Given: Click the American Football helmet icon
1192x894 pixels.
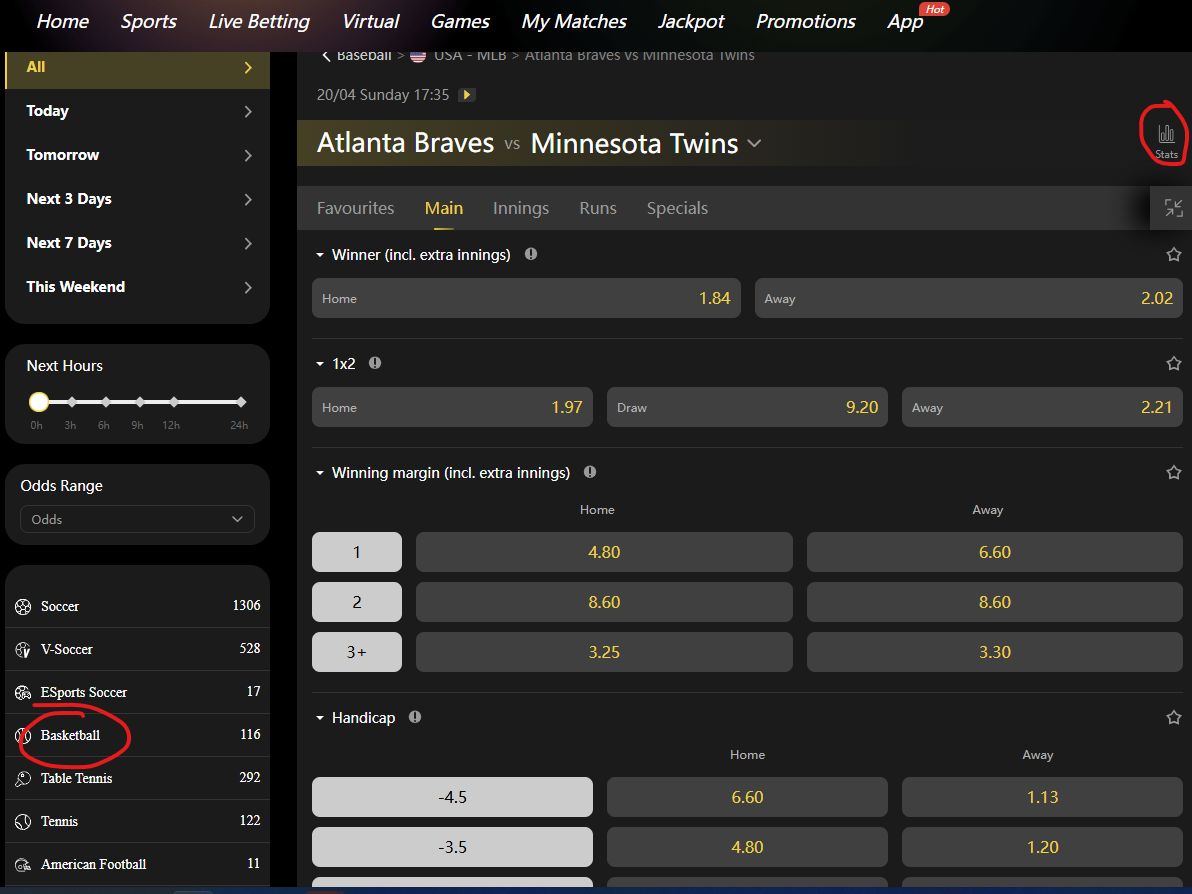Looking at the screenshot, I should [23, 864].
